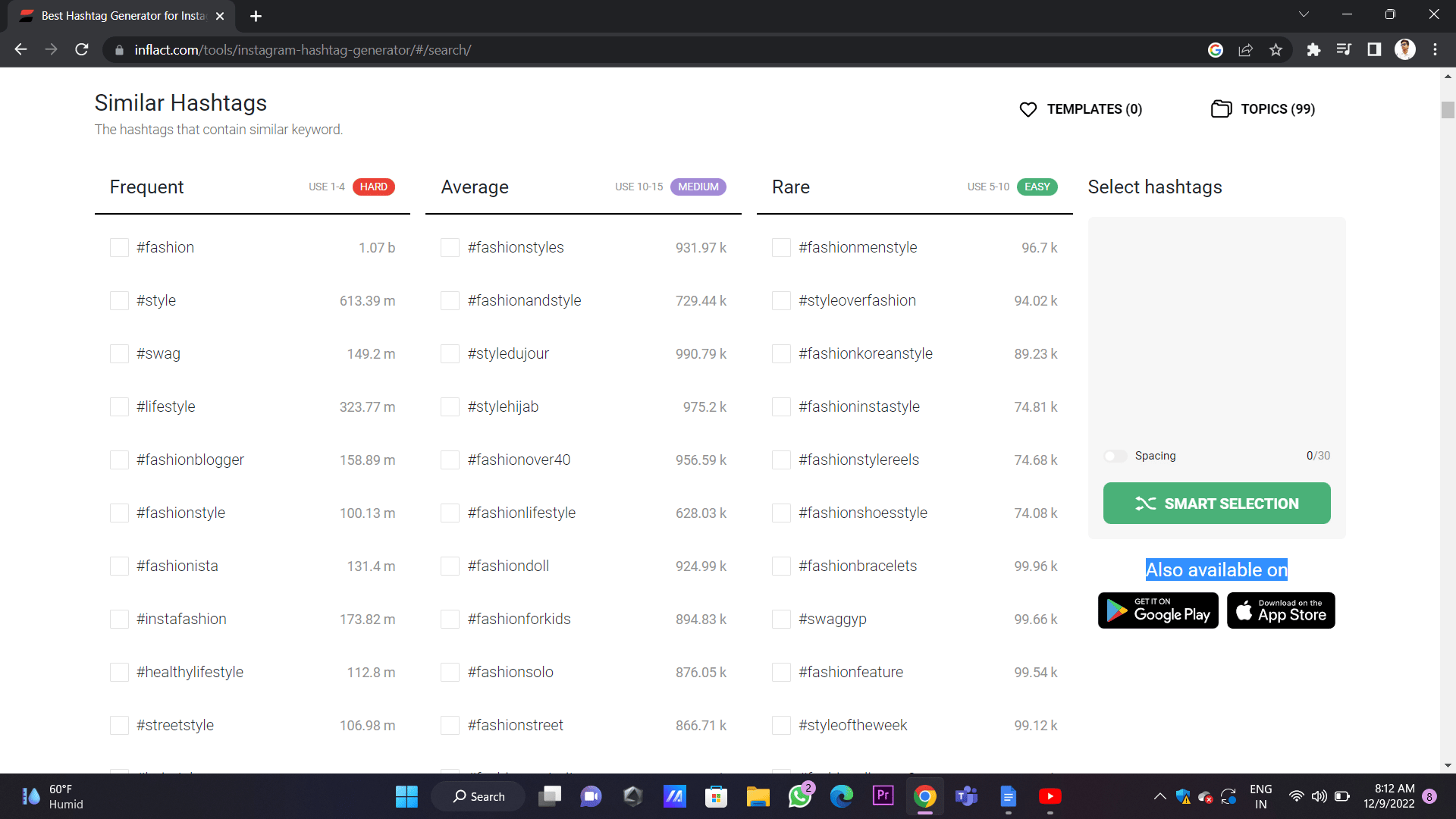Select #fashionstyles average hashtag checkbox
Image resolution: width=1456 pixels, height=819 pixels.
[x=450, y=248]
